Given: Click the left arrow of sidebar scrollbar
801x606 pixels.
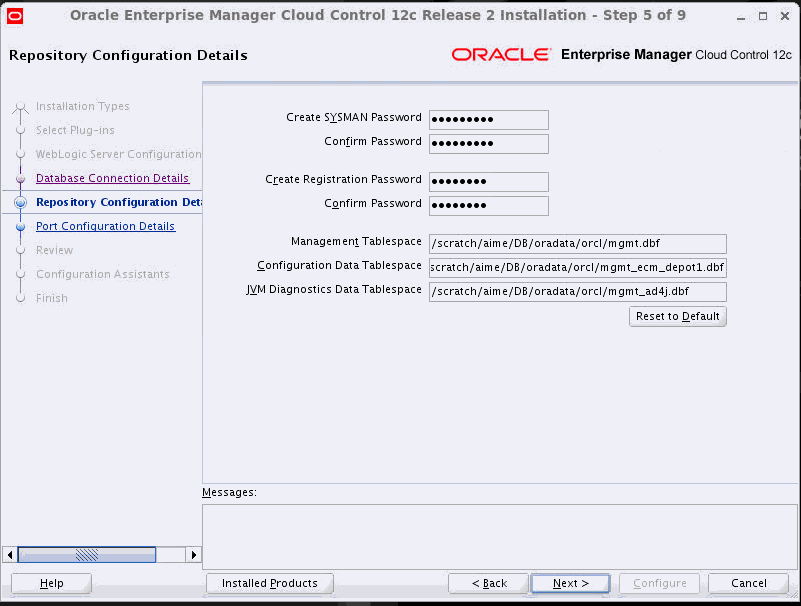Looking at the screenshot, I should 10,554.
